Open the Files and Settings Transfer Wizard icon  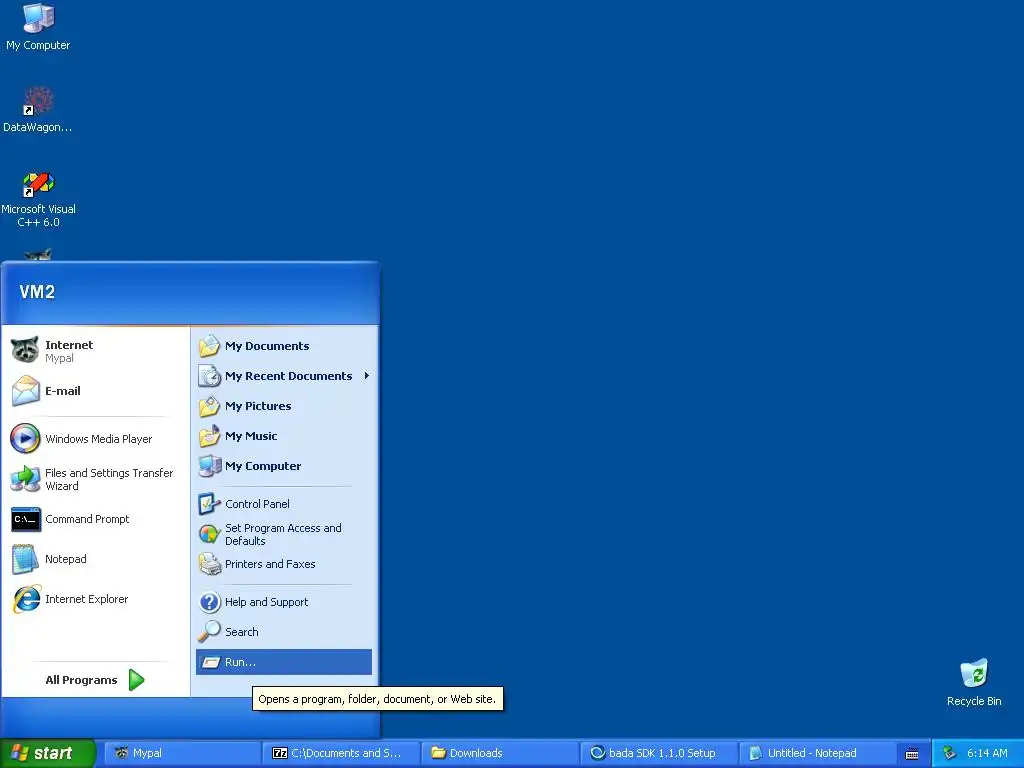pyautogui.click(x=25, y=479)
